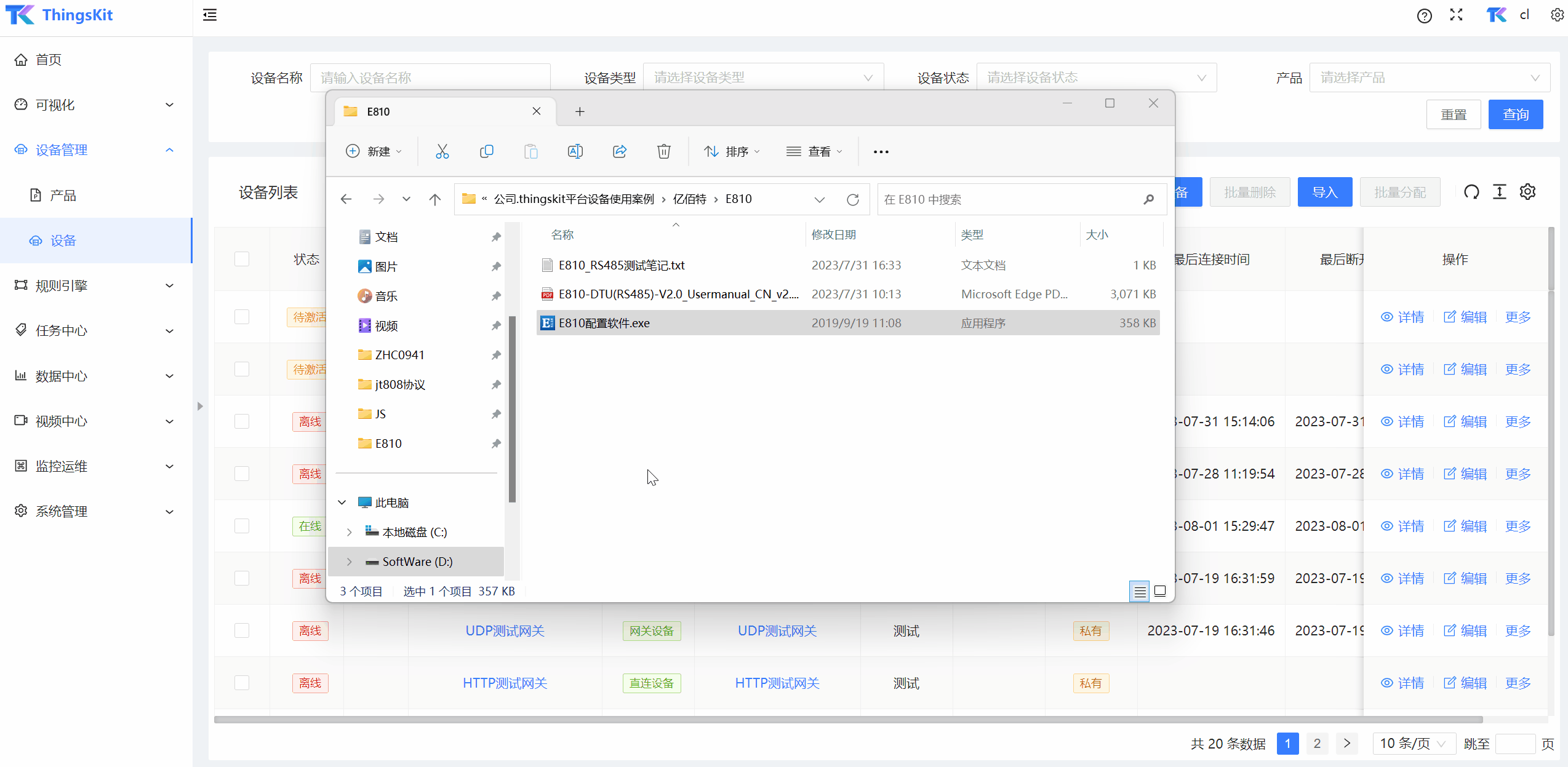Click 详情 for the HTTP测试网关 row
The width and height of the screenshot is (1568, 767).
pyautogui.click(x=1402, y=683)
